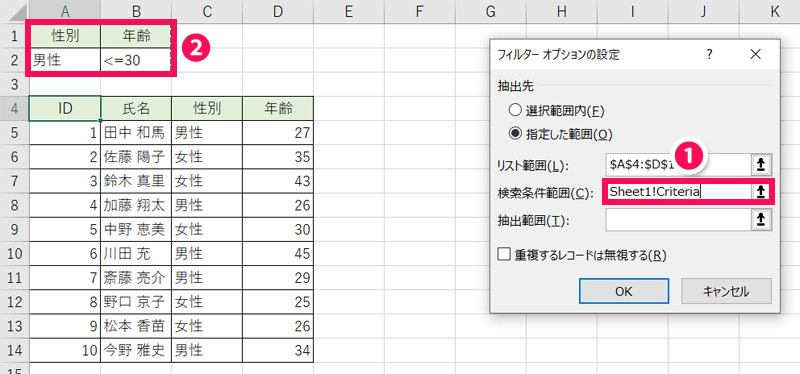Click the ID cell showing 10
The height and width of the screenshot is (374, 800).
(65, 351)
